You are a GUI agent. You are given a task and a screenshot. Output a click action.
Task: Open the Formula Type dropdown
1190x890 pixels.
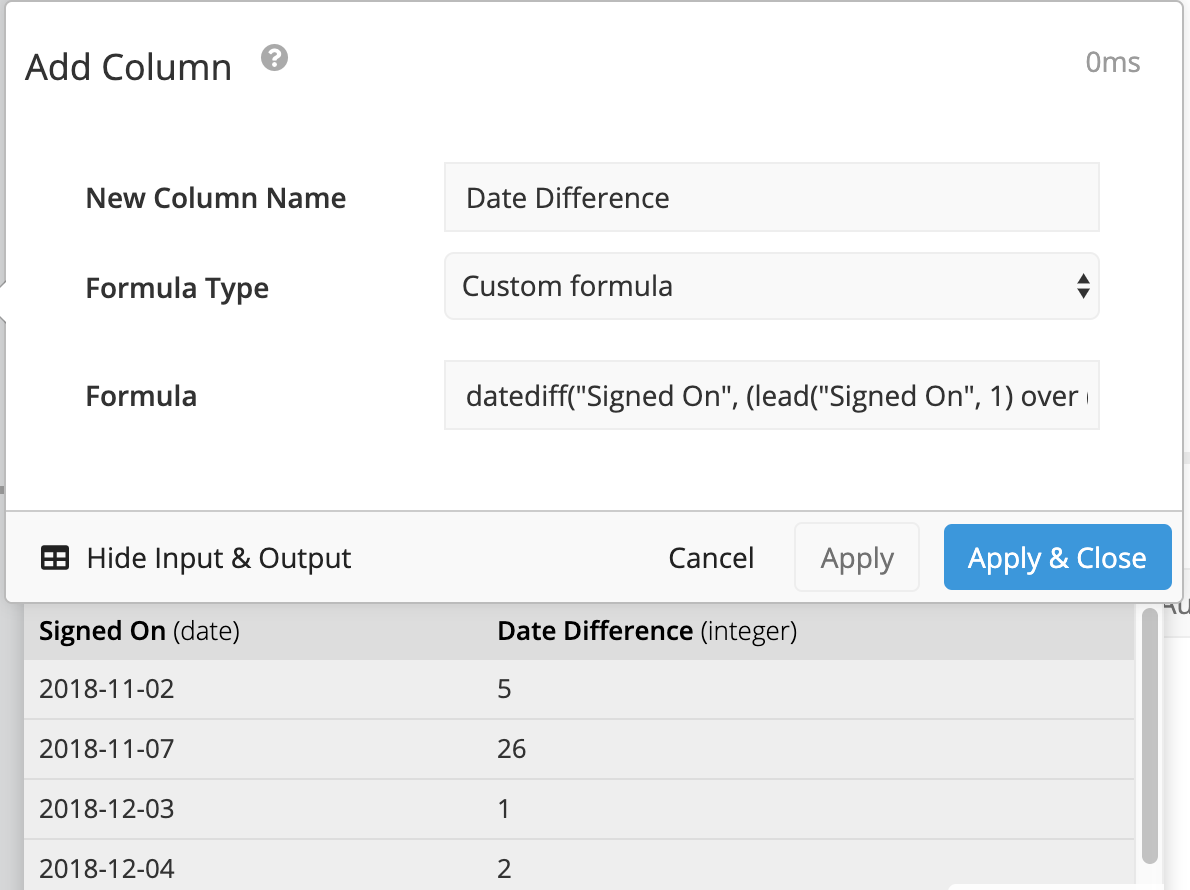tap(771, 286)
